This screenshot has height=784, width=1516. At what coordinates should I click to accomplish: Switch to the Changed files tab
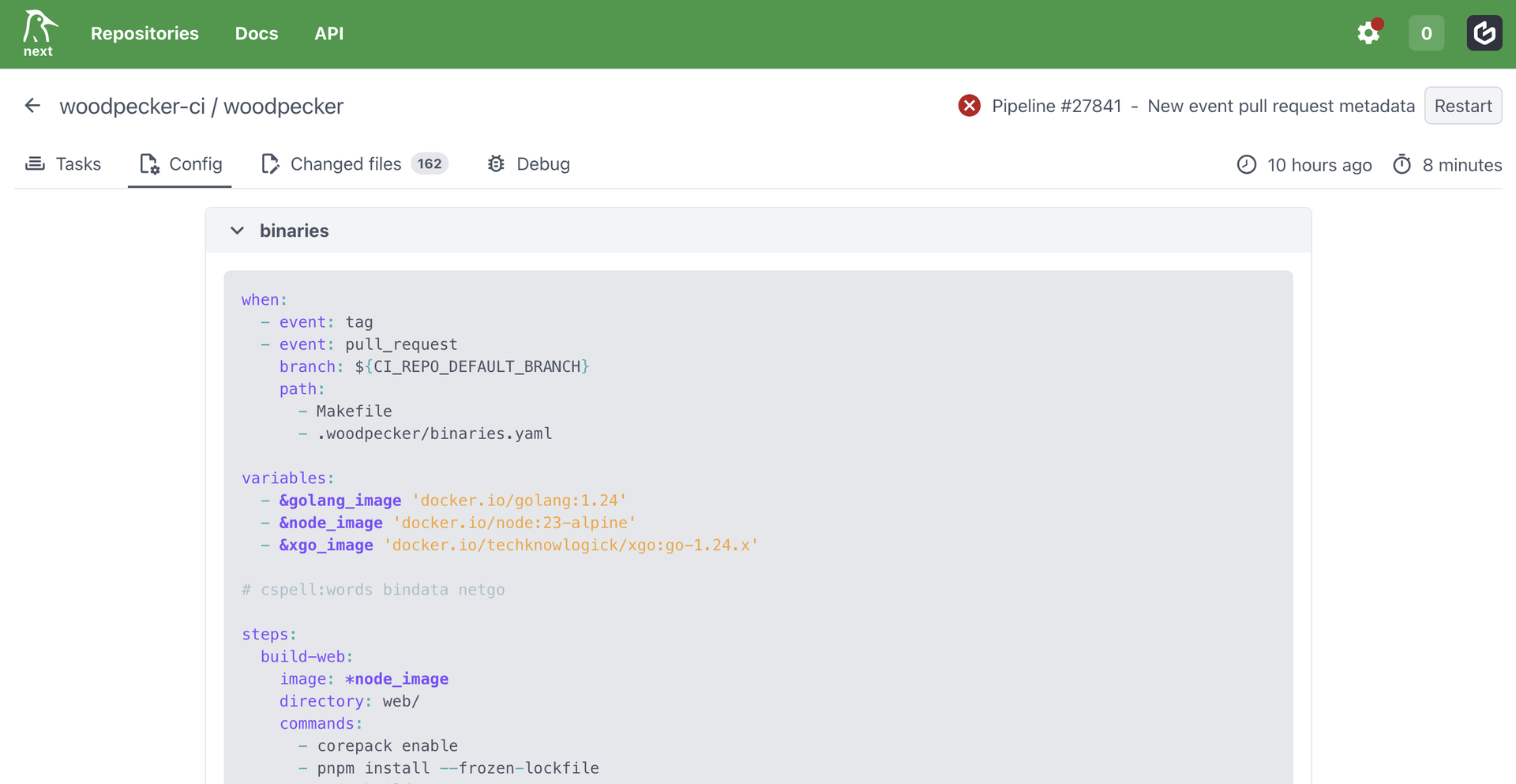coord(355,164)
